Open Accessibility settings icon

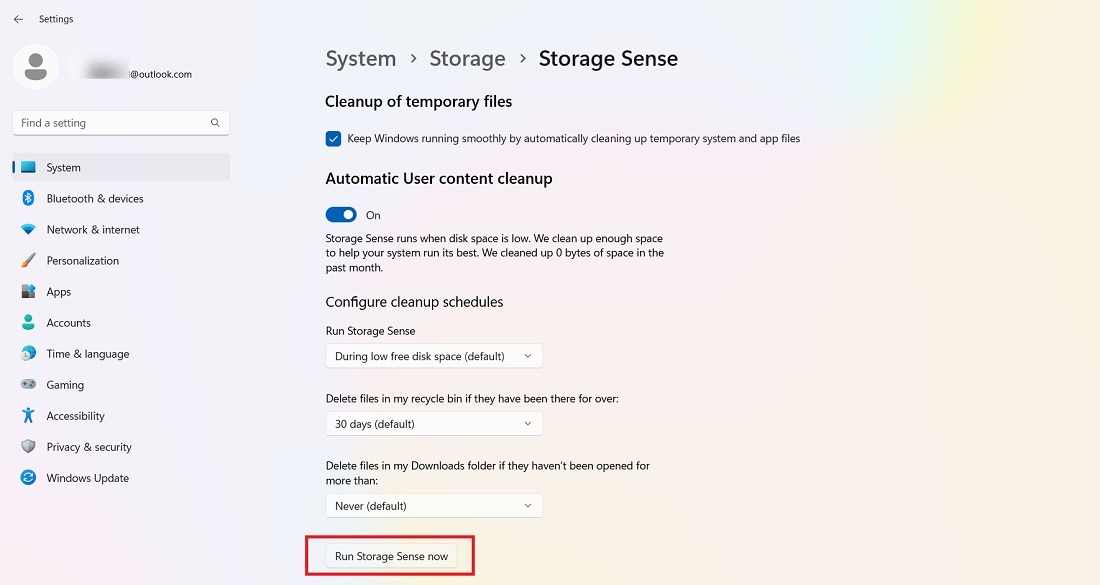[29, 415]
